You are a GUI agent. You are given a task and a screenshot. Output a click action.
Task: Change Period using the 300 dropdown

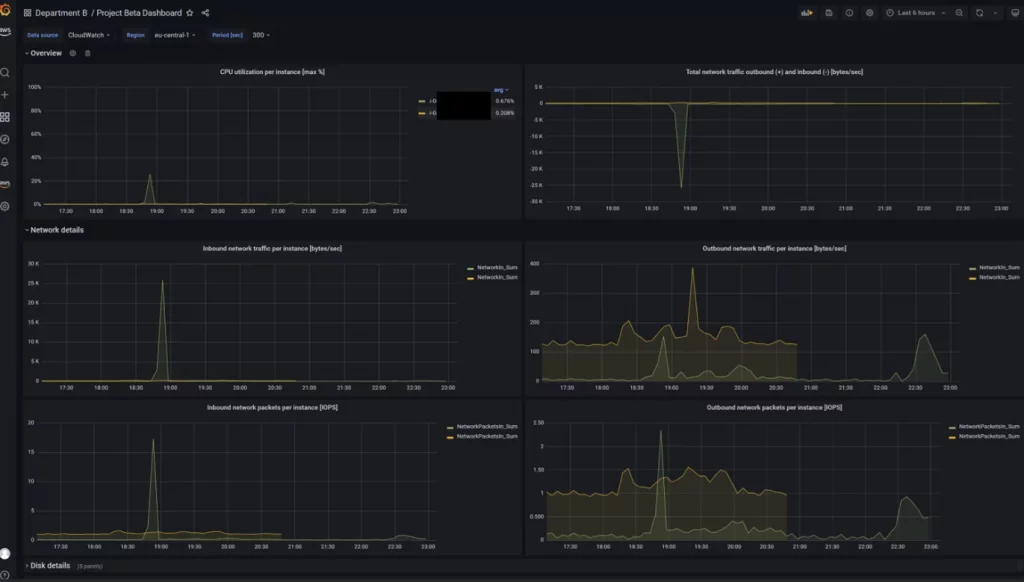[x=260, y=34]
